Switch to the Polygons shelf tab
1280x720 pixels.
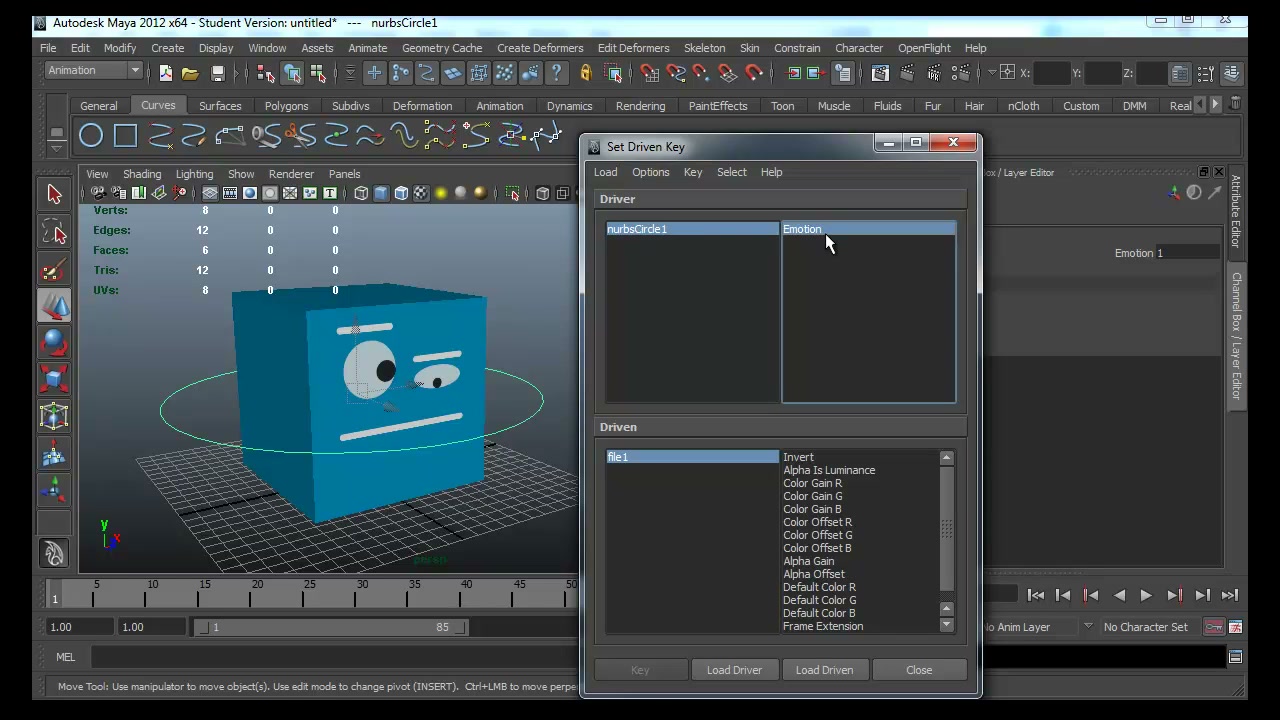click(286, 106)
